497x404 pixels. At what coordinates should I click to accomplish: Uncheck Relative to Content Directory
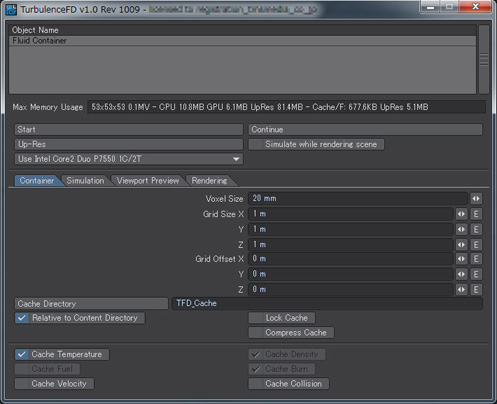(80, 318)
